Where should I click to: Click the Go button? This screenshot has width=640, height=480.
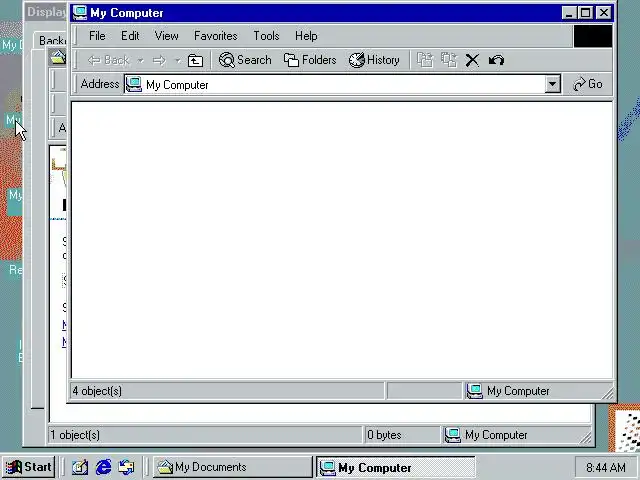[588, 84]
